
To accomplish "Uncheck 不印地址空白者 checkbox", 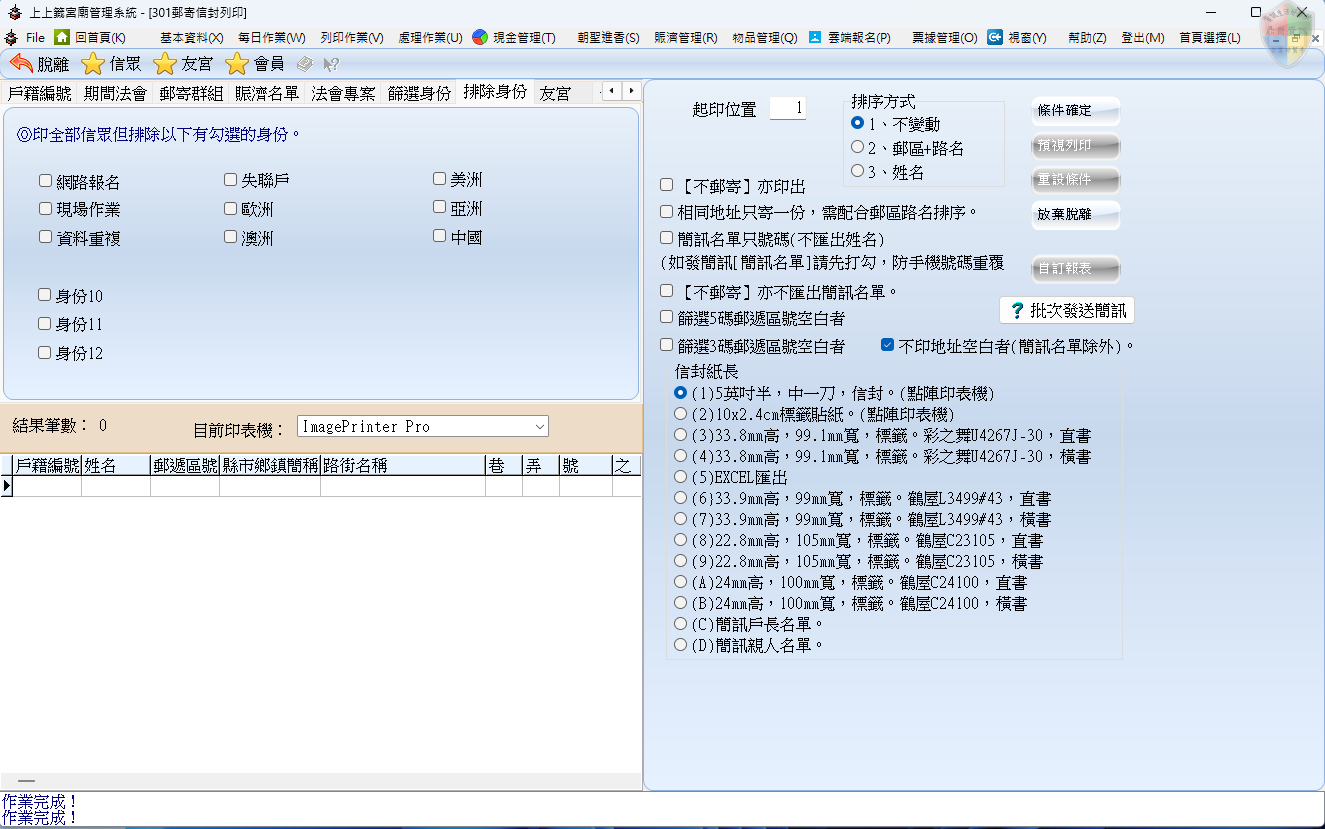I will click(x=887, y=345).
